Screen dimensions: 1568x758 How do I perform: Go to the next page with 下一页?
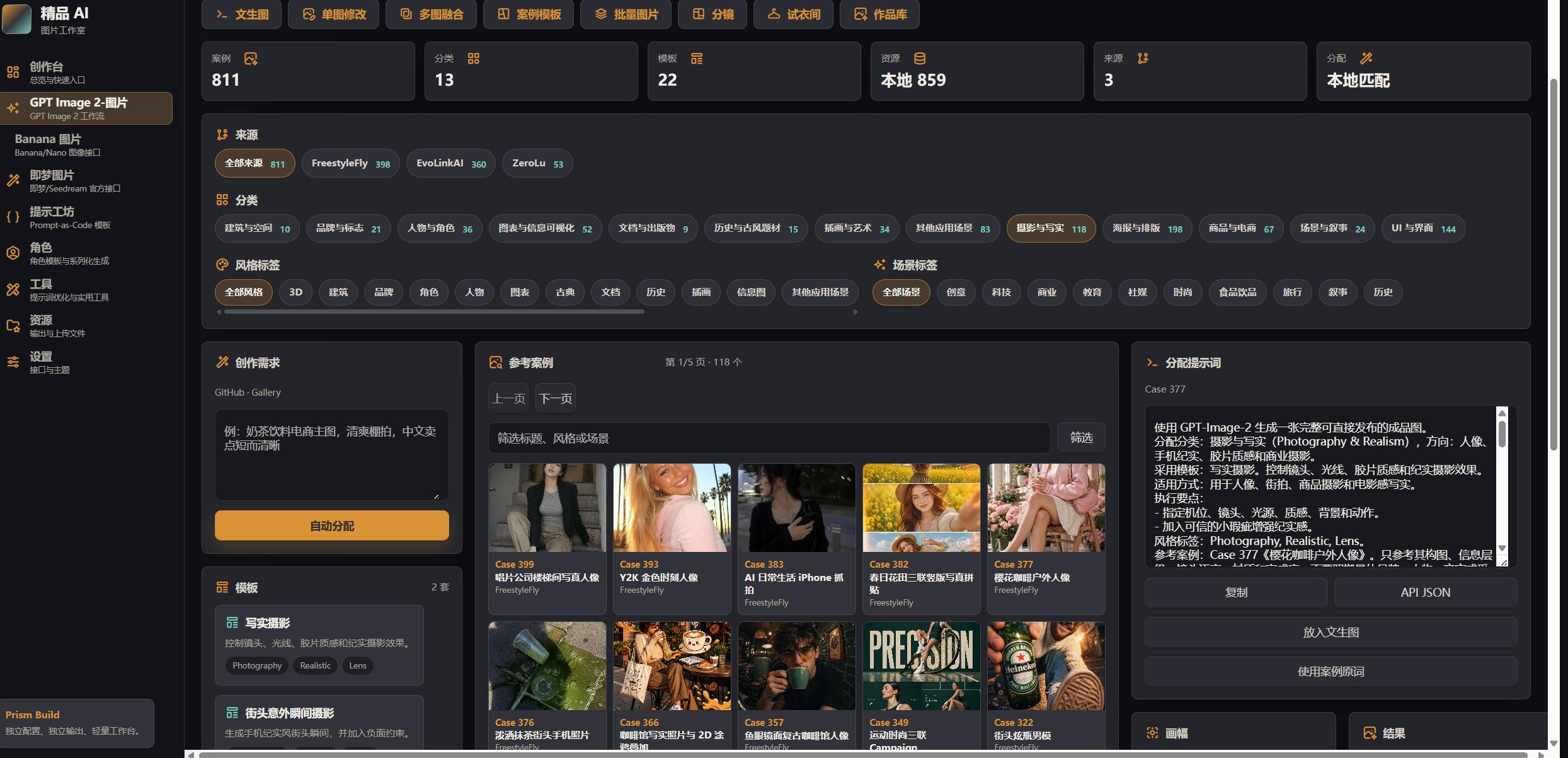pos(555,398)
